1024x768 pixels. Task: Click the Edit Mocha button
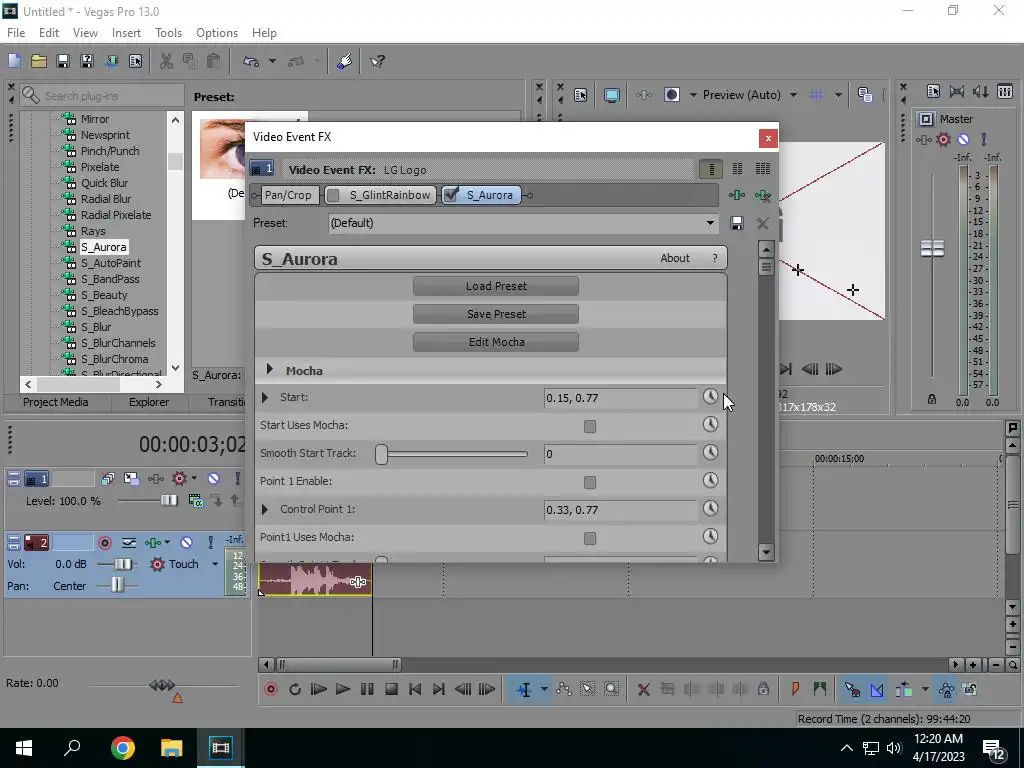pyautogui.click(x=496, y=342)
